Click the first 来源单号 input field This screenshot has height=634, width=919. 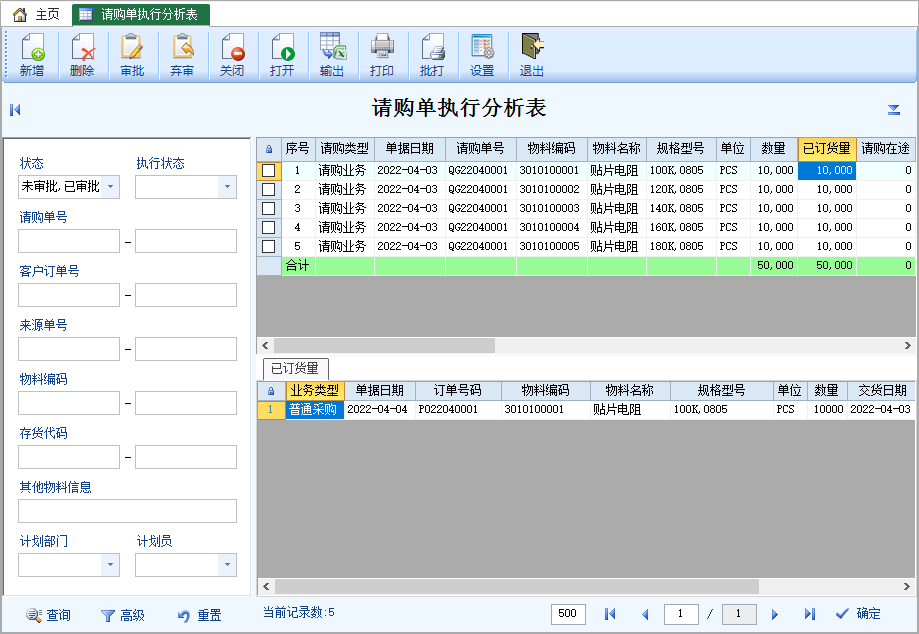(x=69, y=349)
